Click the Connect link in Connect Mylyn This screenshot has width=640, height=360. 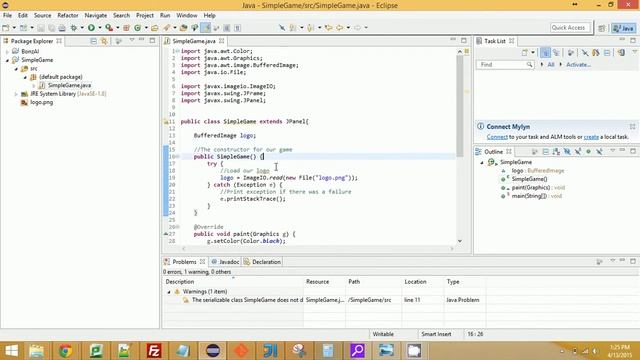pyautogui.click(x=497, y=137)
